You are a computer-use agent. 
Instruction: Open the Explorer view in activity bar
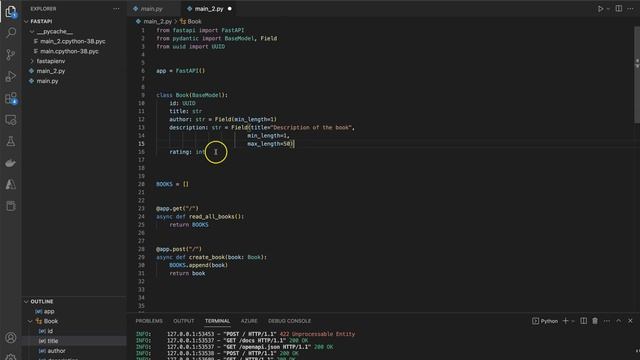[x=11, y=11]
